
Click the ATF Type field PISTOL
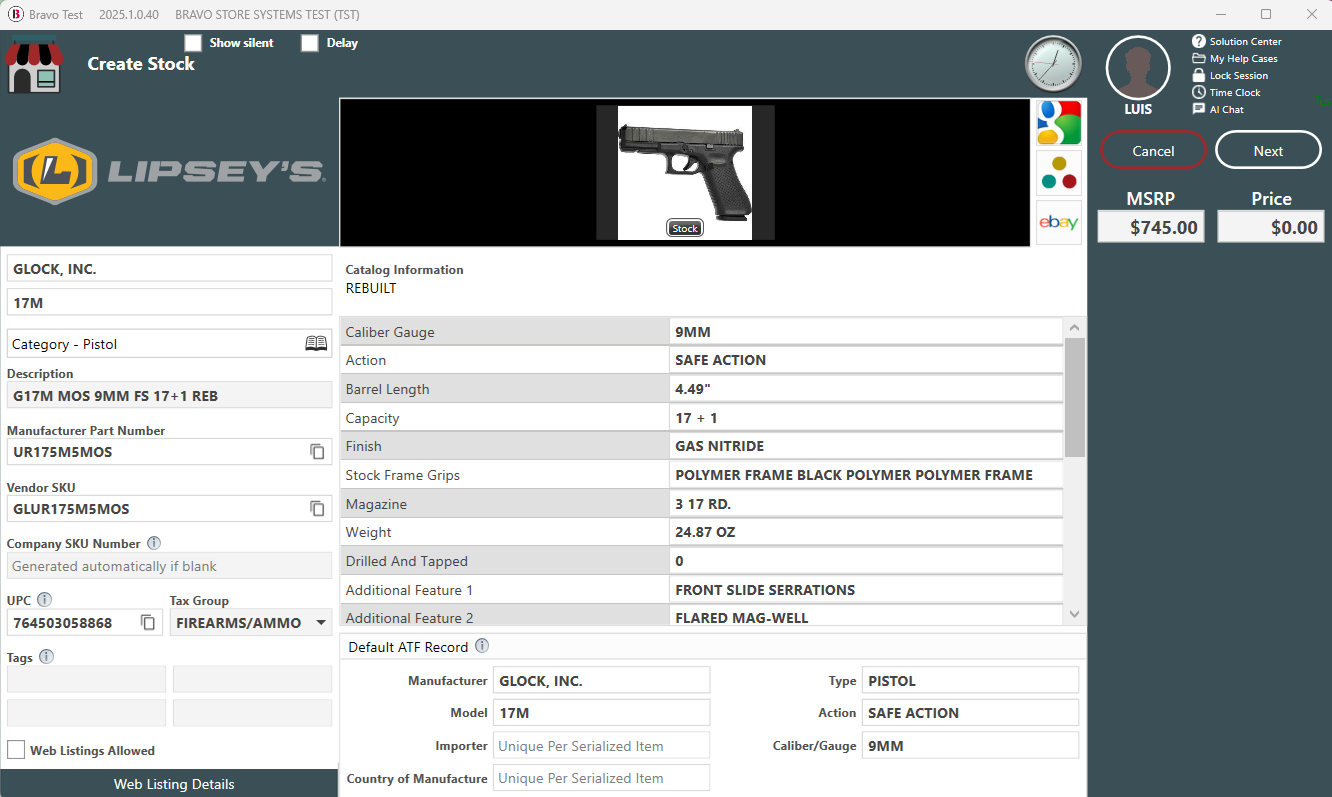point(970,680)
